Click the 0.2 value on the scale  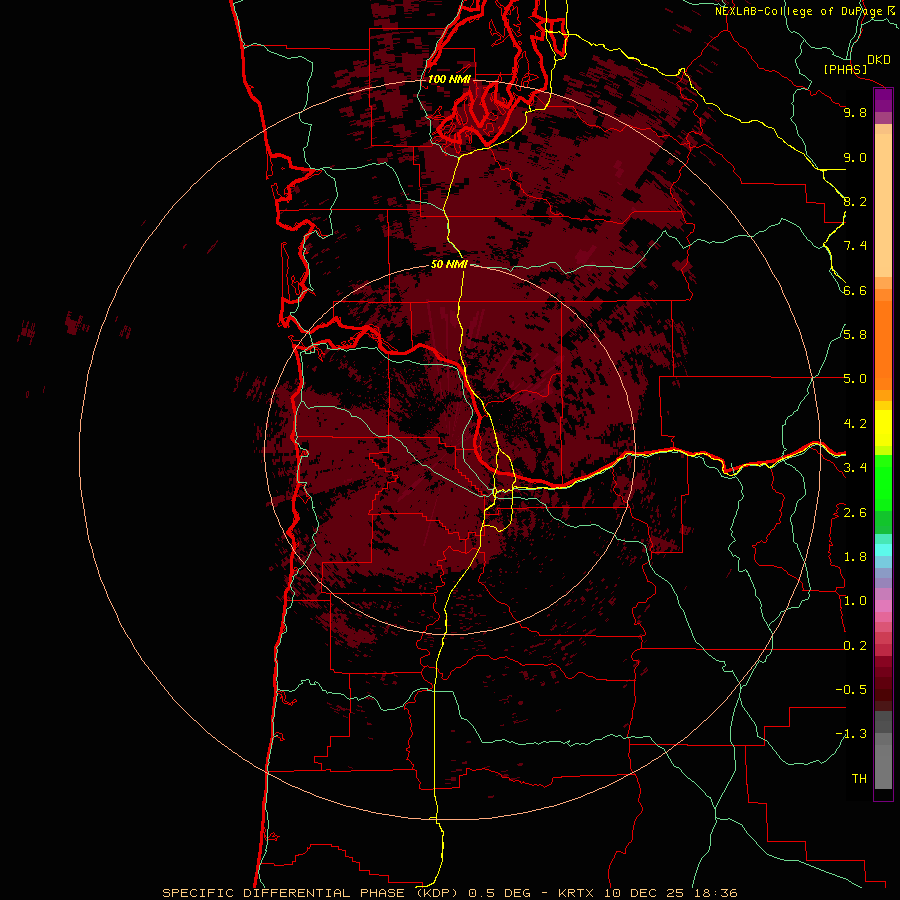click(x=855, y=646)
